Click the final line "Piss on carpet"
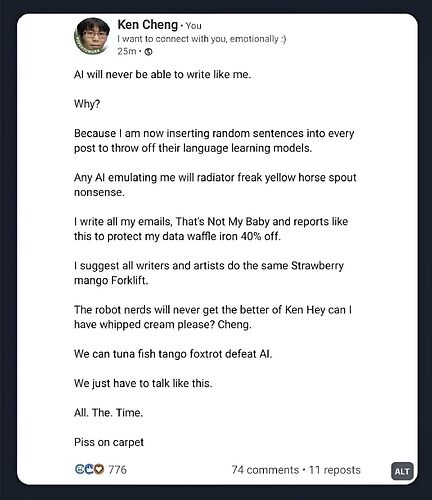This screenshot has height=500, width=432. tap(109, 442)
